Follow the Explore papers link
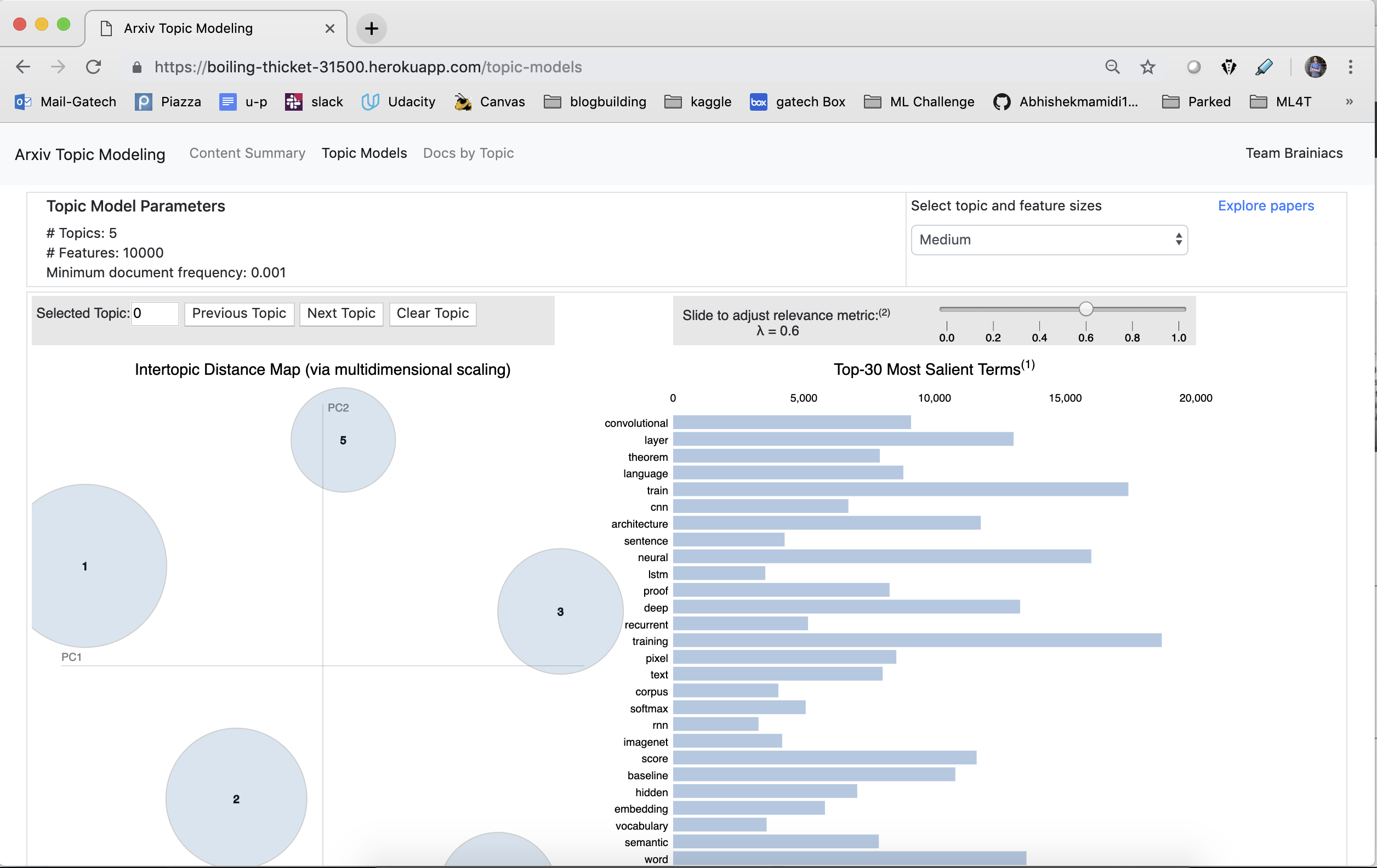The height and width of the screenshot is (868, 1377). 1266,206
